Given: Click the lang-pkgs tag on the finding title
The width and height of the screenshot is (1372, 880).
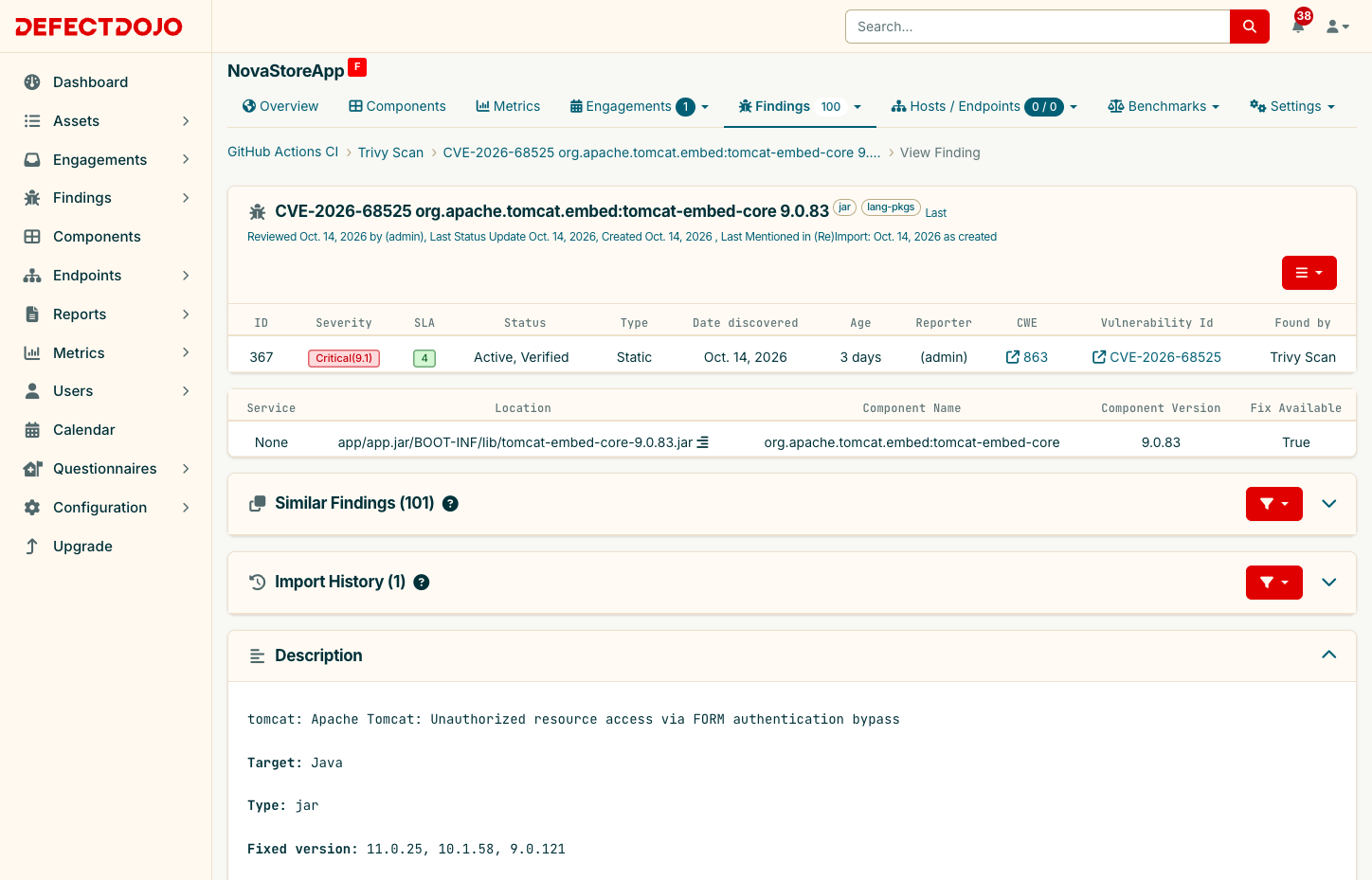Looking at the screenshot, I should (x=891, y=207).
